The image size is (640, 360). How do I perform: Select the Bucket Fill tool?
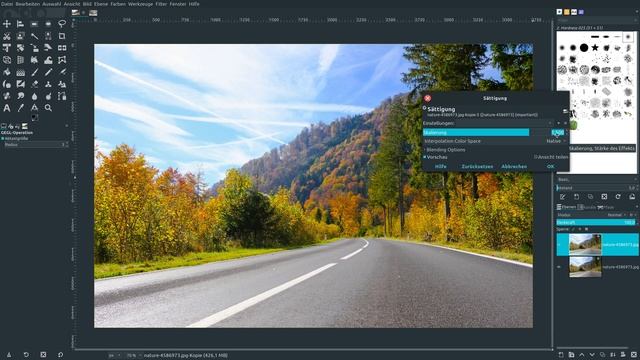7,72
